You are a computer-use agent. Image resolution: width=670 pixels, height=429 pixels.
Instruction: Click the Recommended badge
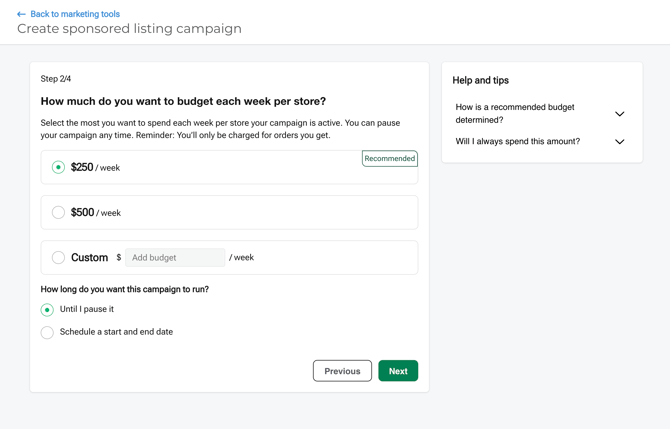pos(389,158)
